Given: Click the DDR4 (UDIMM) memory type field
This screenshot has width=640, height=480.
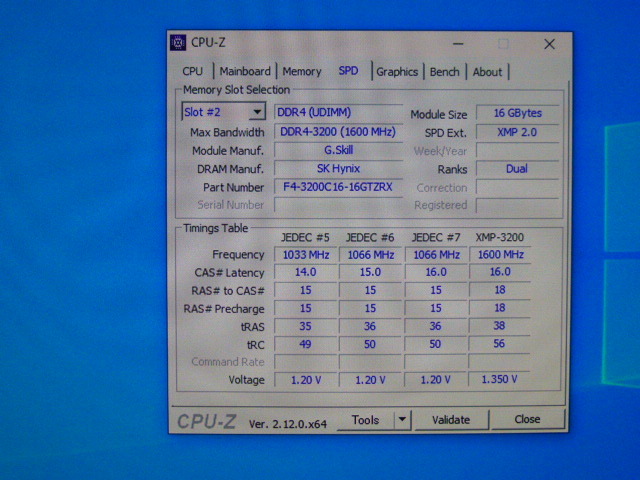Looking at the screenshot, I should (x=338, y=112).
